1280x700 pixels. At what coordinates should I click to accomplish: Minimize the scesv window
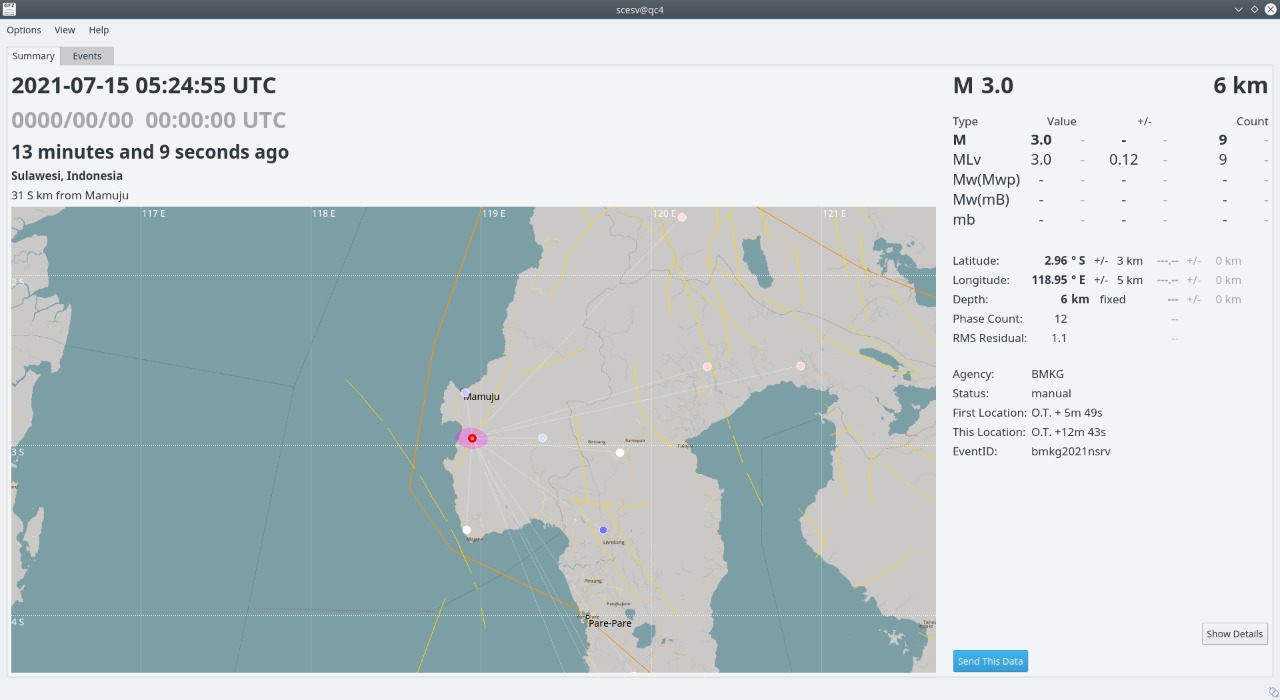1237,9
